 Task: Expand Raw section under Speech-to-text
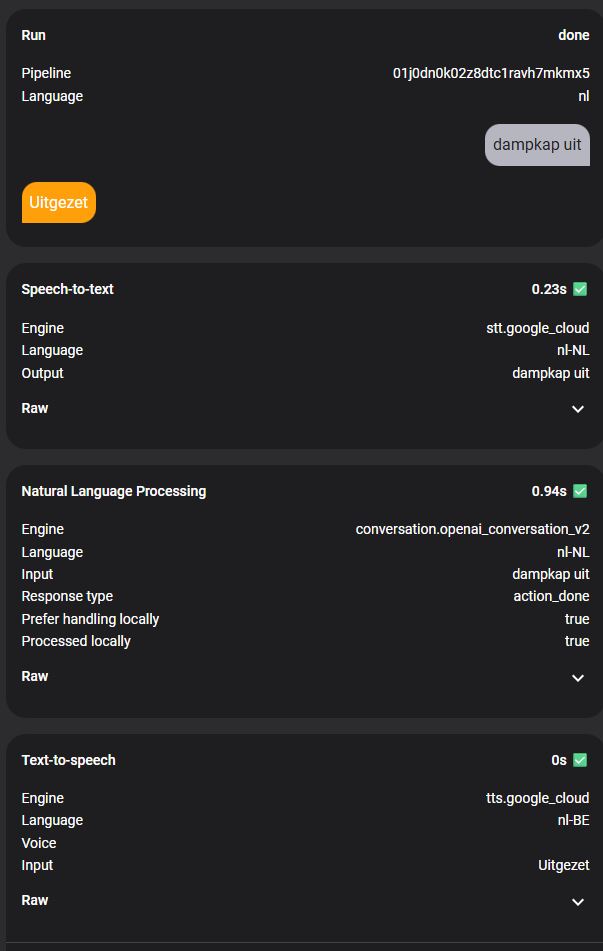point(577,409)
